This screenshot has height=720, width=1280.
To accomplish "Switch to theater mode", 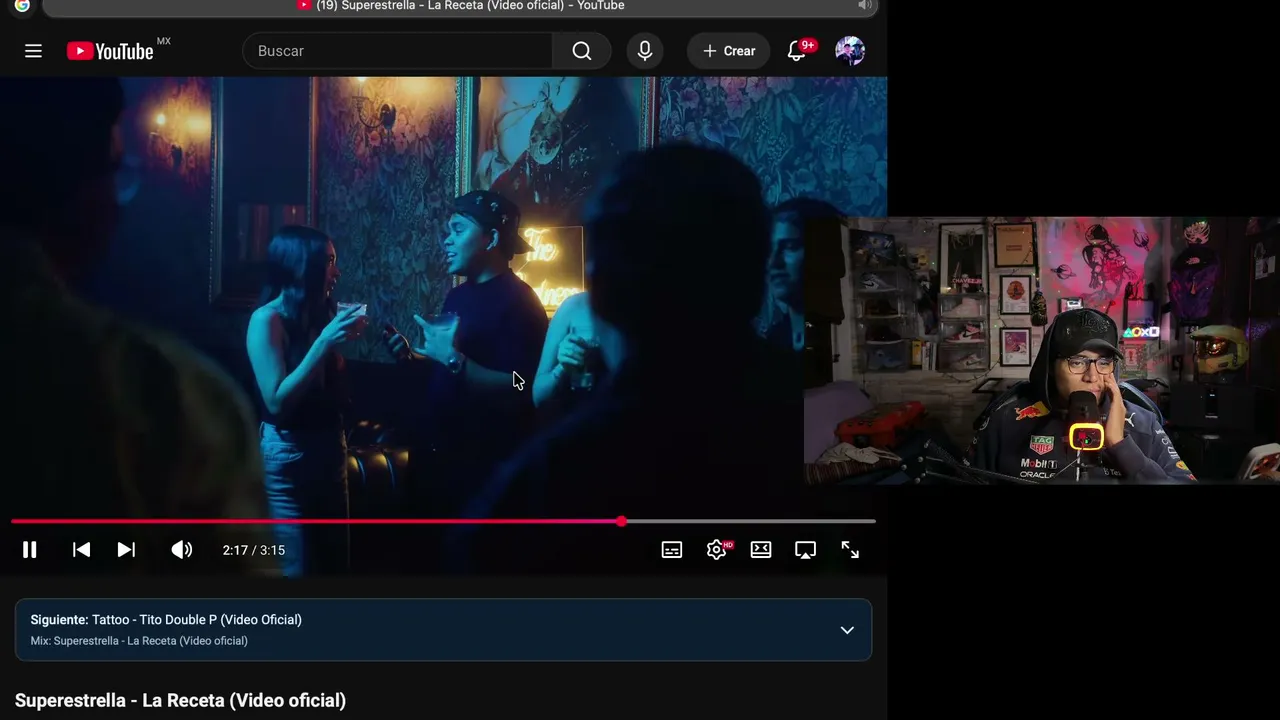I will pyautogui.click(x=761, y=550).
